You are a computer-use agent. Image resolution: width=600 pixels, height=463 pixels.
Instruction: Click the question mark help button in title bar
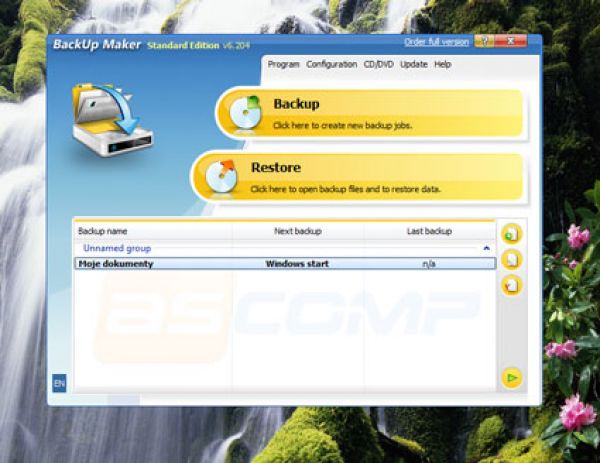[484, 41]
